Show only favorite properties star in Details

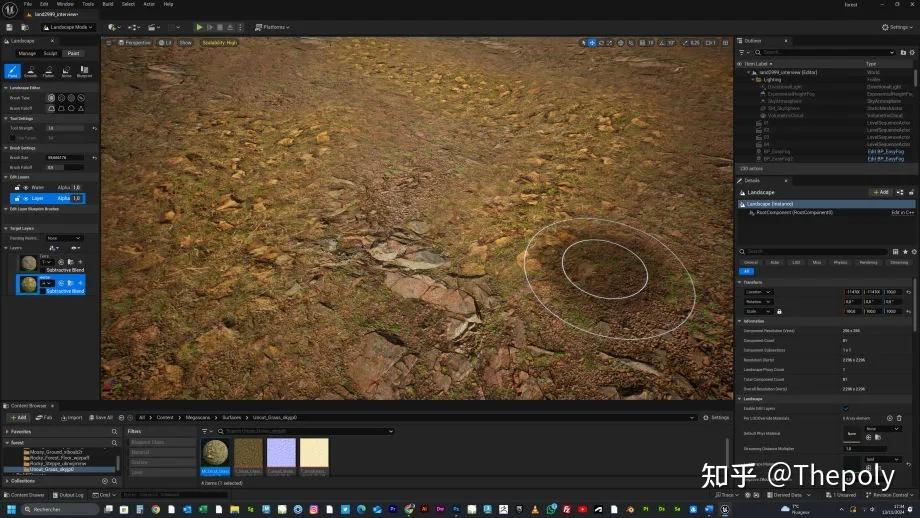(x=905, y=252)
